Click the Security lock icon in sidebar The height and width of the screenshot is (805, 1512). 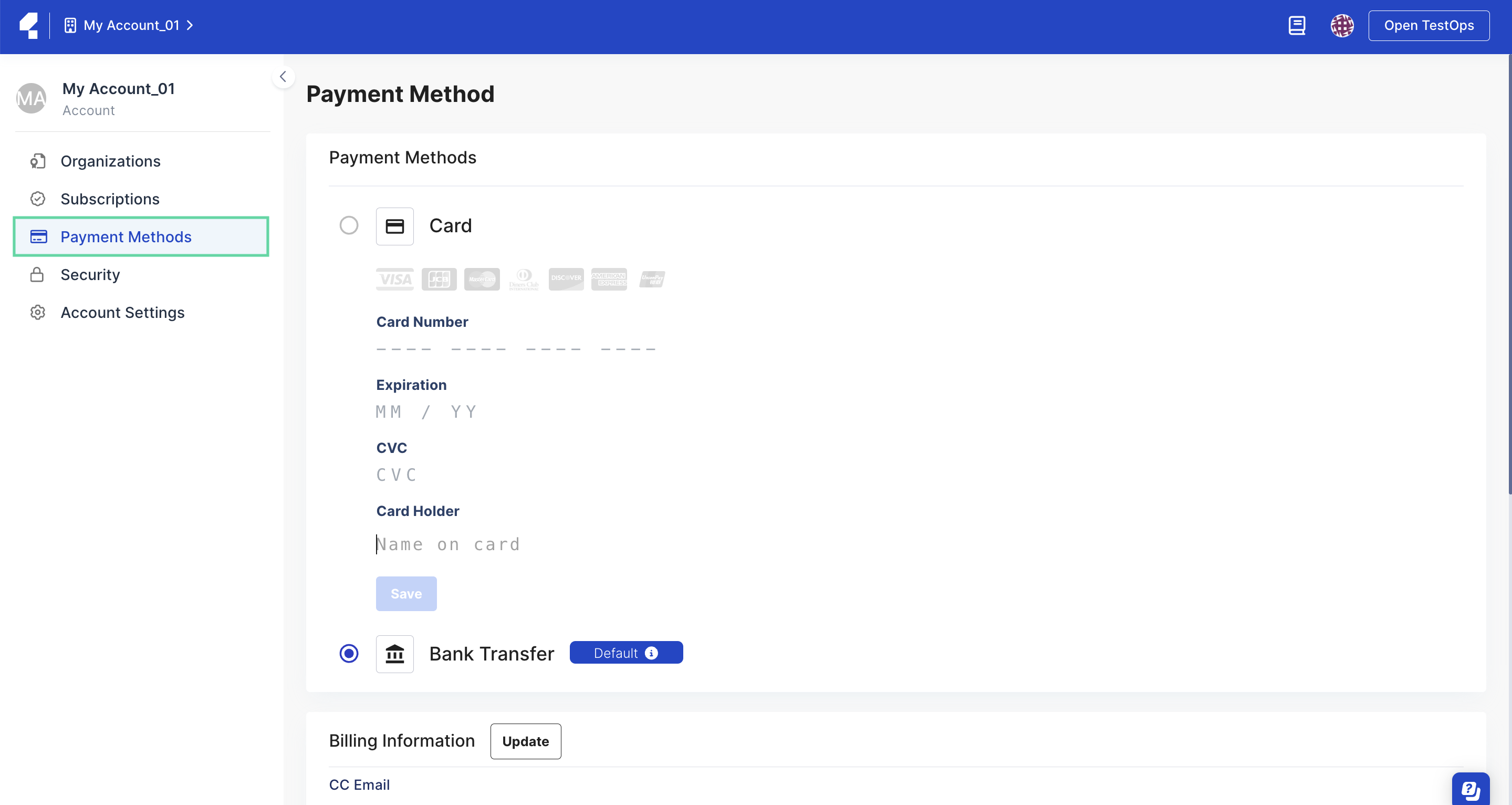[38, 274]
